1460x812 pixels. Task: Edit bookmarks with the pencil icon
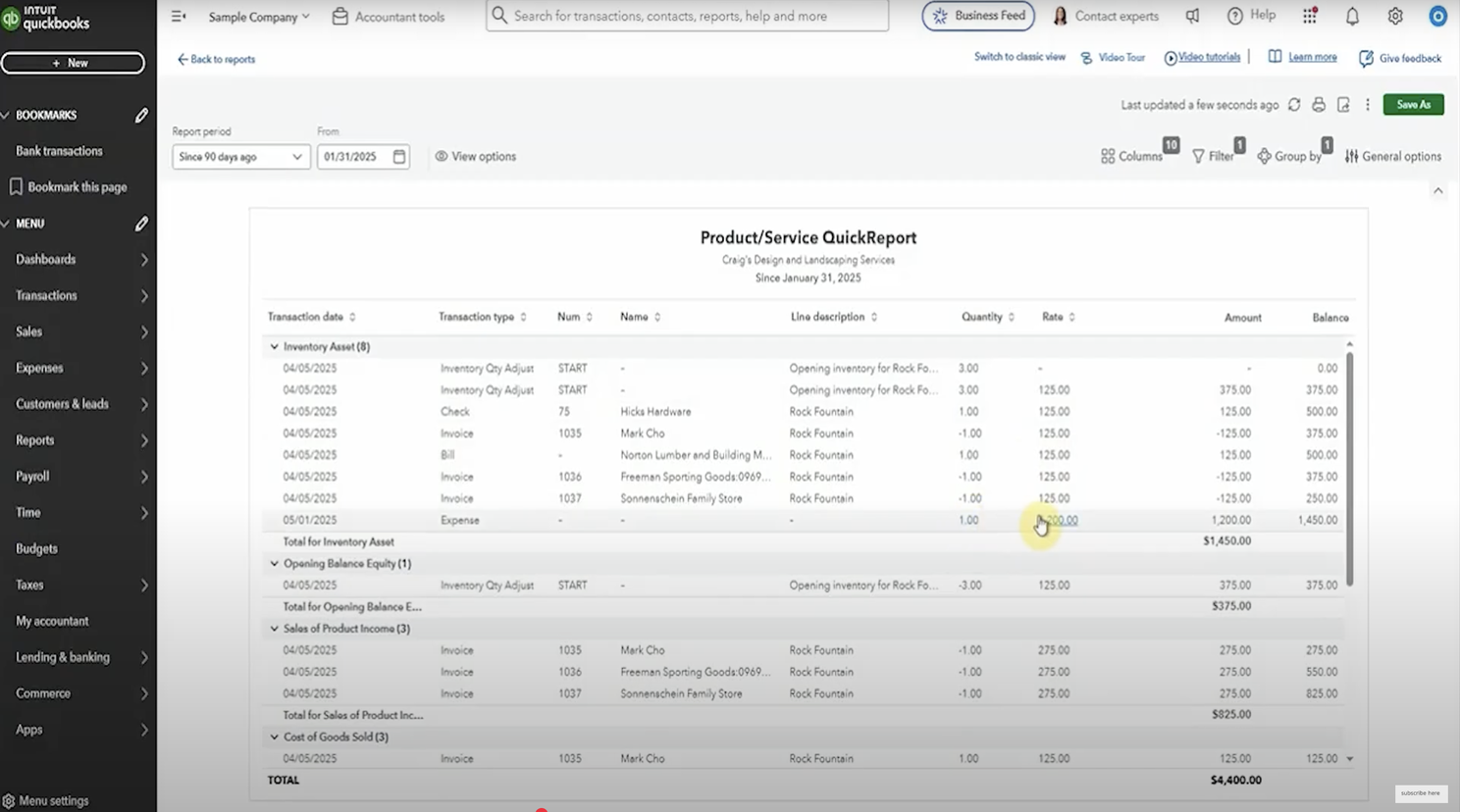click(x=141, y=115)
